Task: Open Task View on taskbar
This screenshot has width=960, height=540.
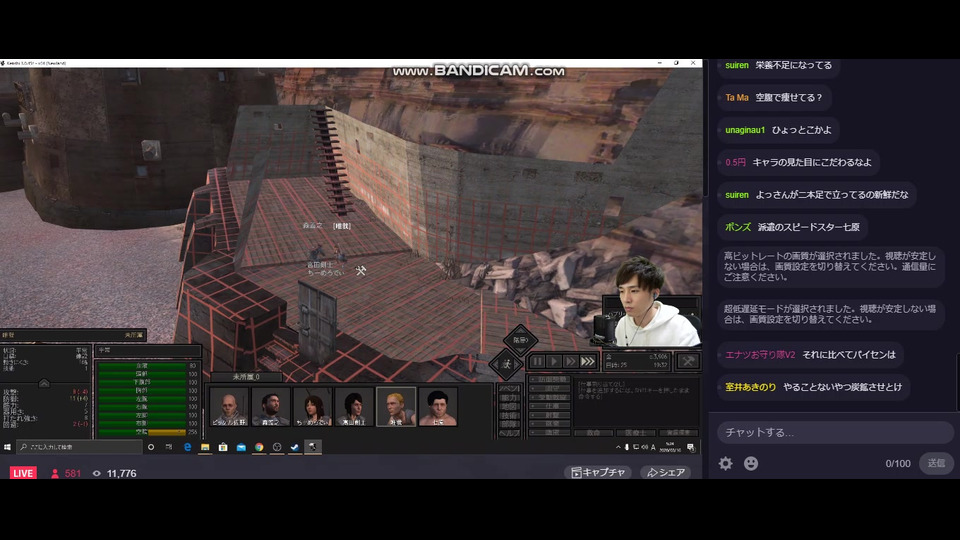Action: [169, 447]
